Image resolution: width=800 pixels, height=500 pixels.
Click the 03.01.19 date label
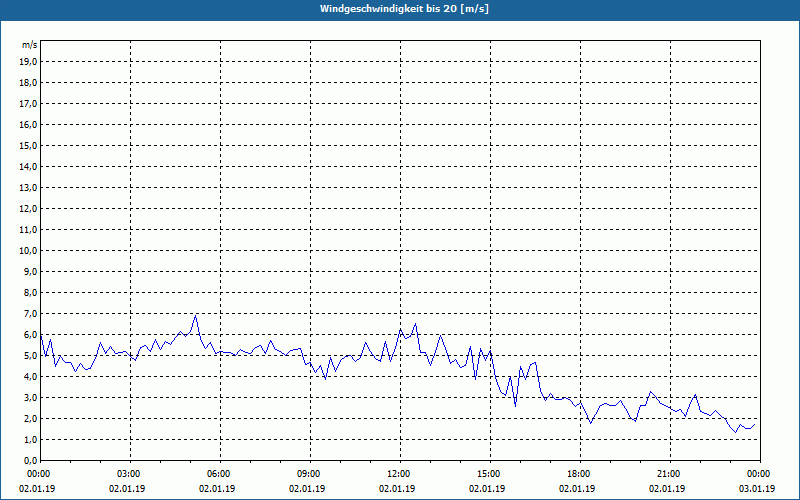tap(757, 488)
